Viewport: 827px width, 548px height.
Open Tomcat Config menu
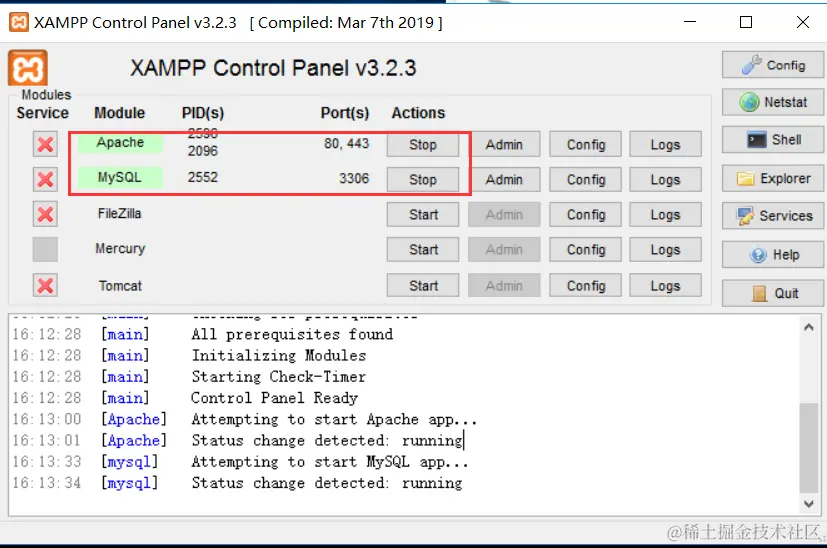point(585,285)
